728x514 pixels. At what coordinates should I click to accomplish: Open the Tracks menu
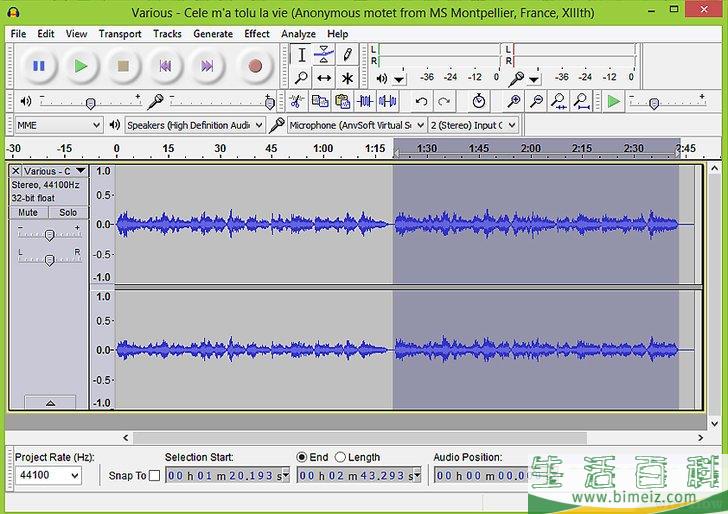pyautogui.click(x=167, y=34)
